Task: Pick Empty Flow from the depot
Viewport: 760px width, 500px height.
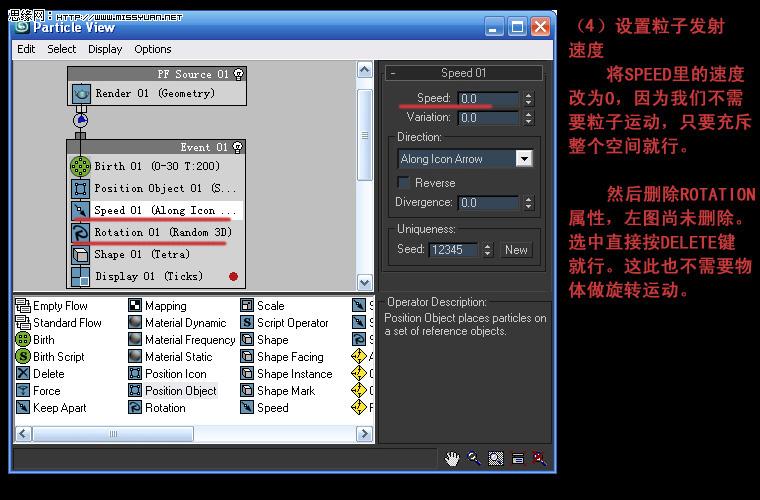Action: [x=52, y=306]
